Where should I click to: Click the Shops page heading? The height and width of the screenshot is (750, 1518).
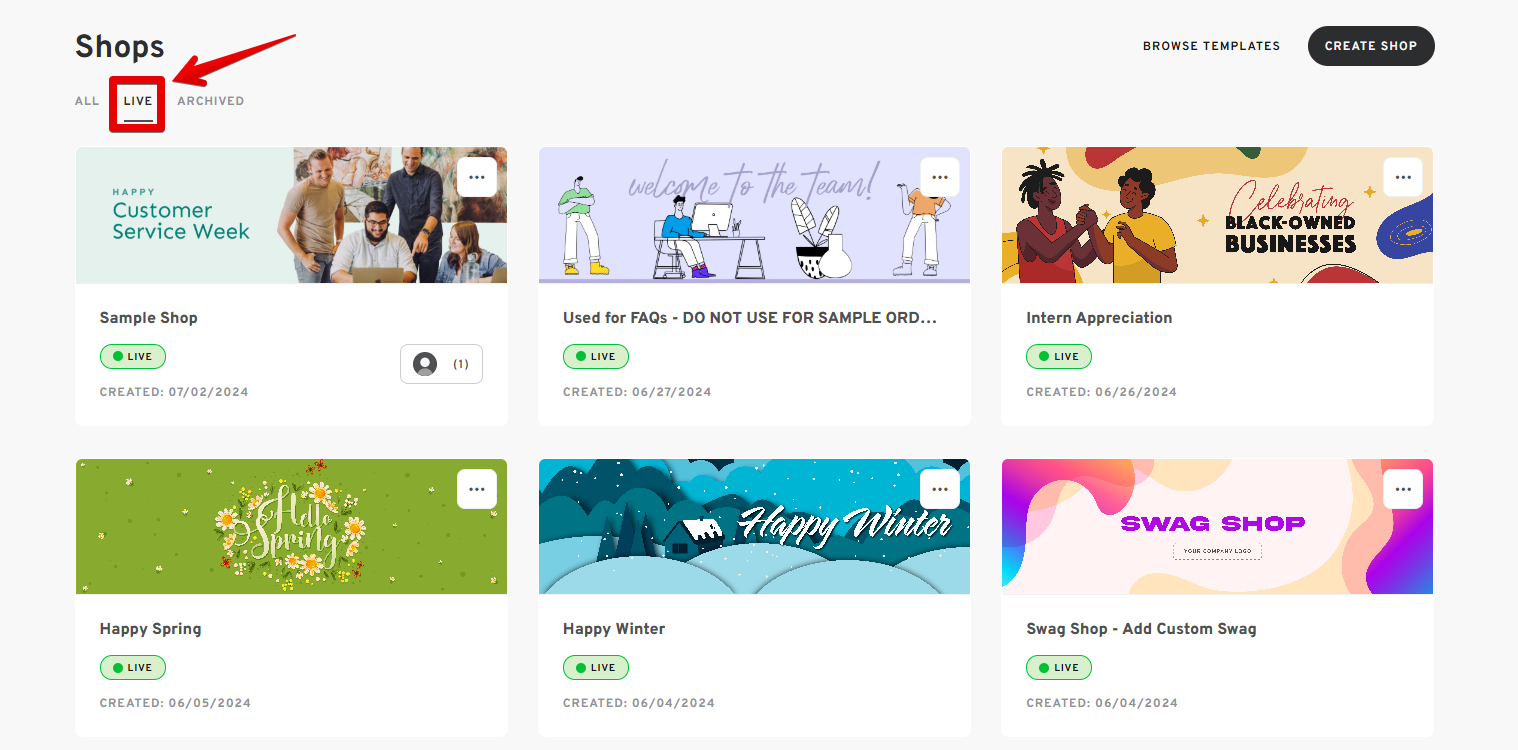(x=120, y=46)
